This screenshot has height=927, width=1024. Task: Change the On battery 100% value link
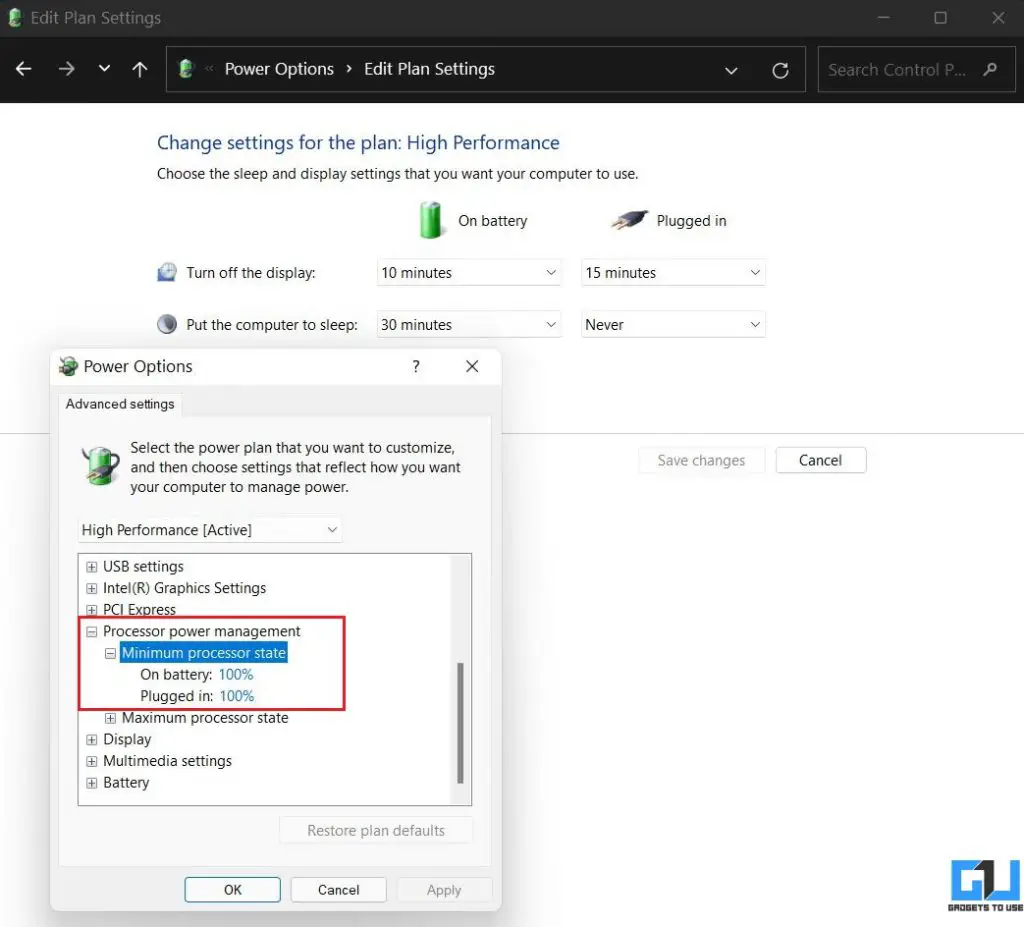[235, 674]
